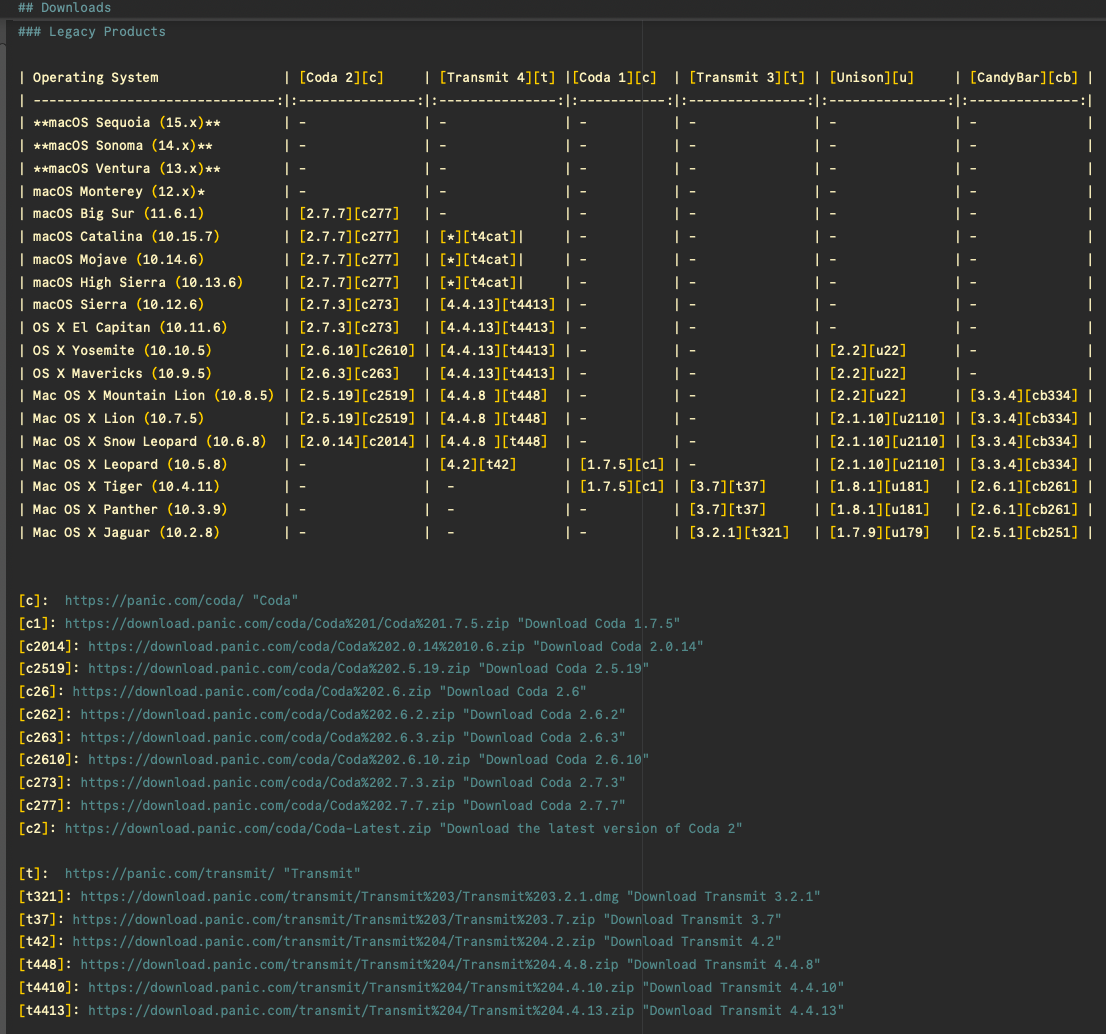Click the '[c262]:' reference label
This screenshot has height=1034, width=1106.
(x=45, y=714)
